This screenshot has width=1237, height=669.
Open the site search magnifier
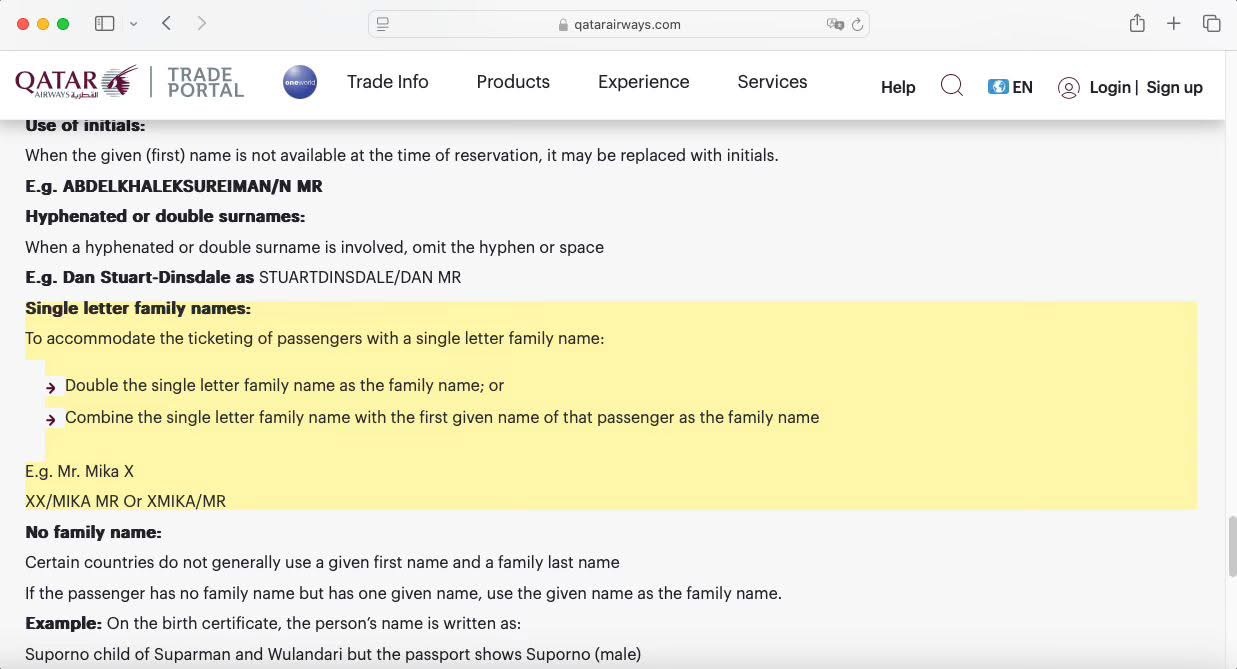(952, 87)
